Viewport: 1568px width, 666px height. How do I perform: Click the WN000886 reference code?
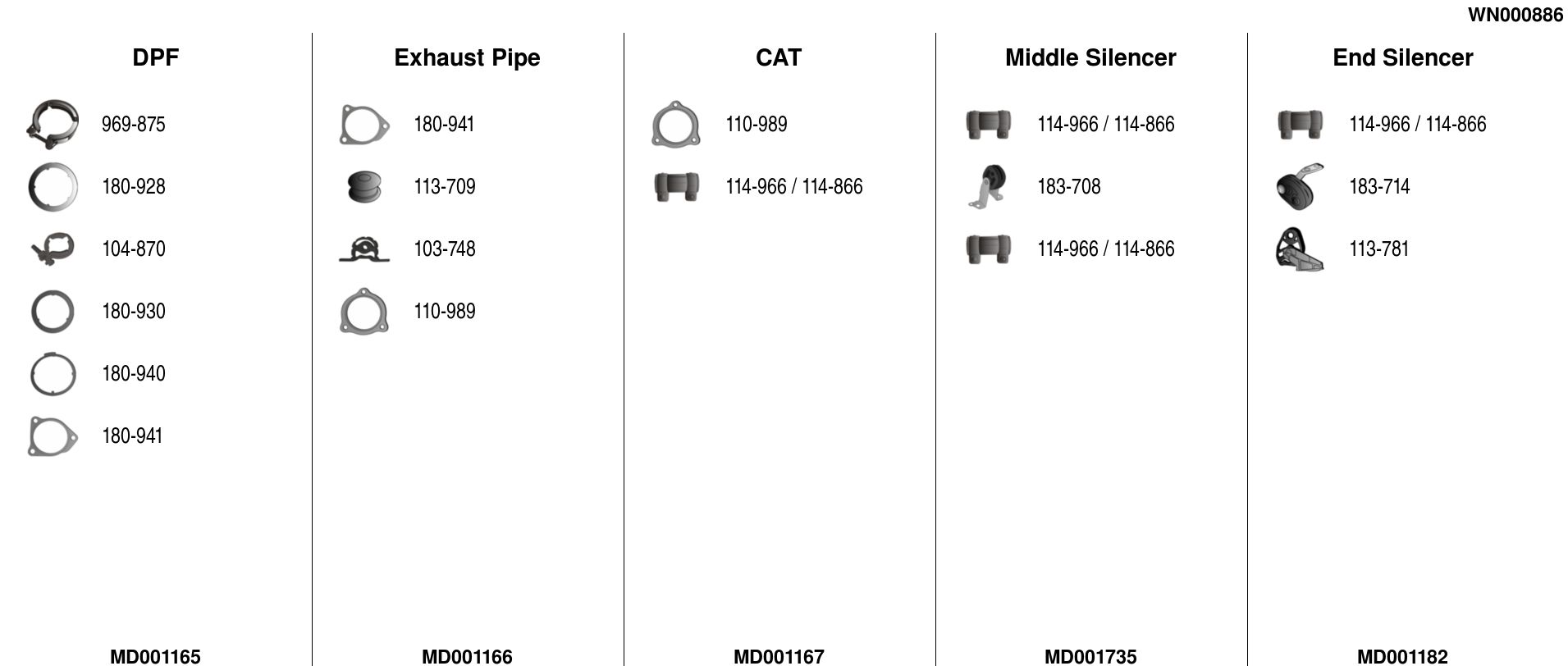1515,15
